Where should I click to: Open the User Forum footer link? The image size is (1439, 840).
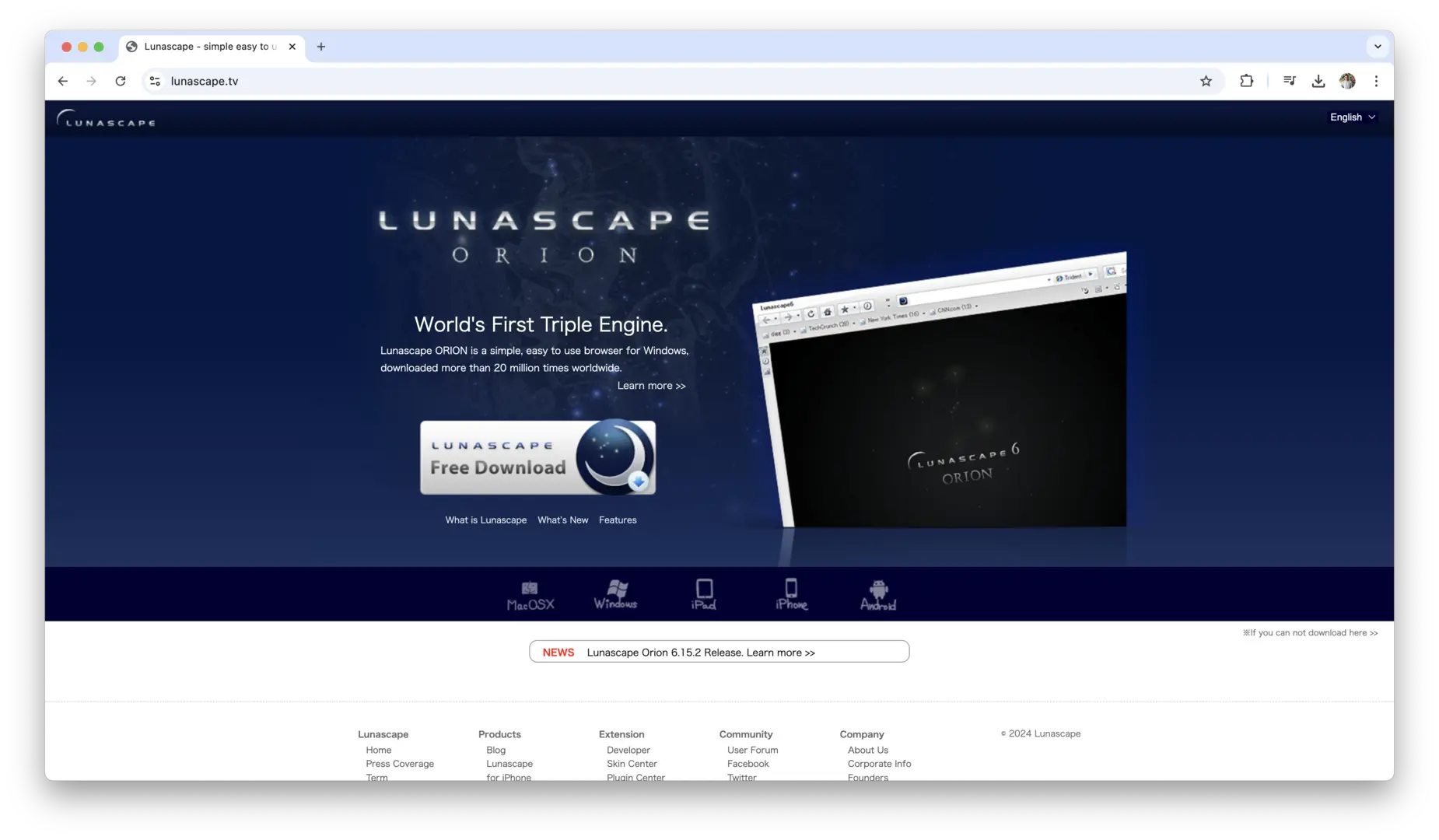752,751
